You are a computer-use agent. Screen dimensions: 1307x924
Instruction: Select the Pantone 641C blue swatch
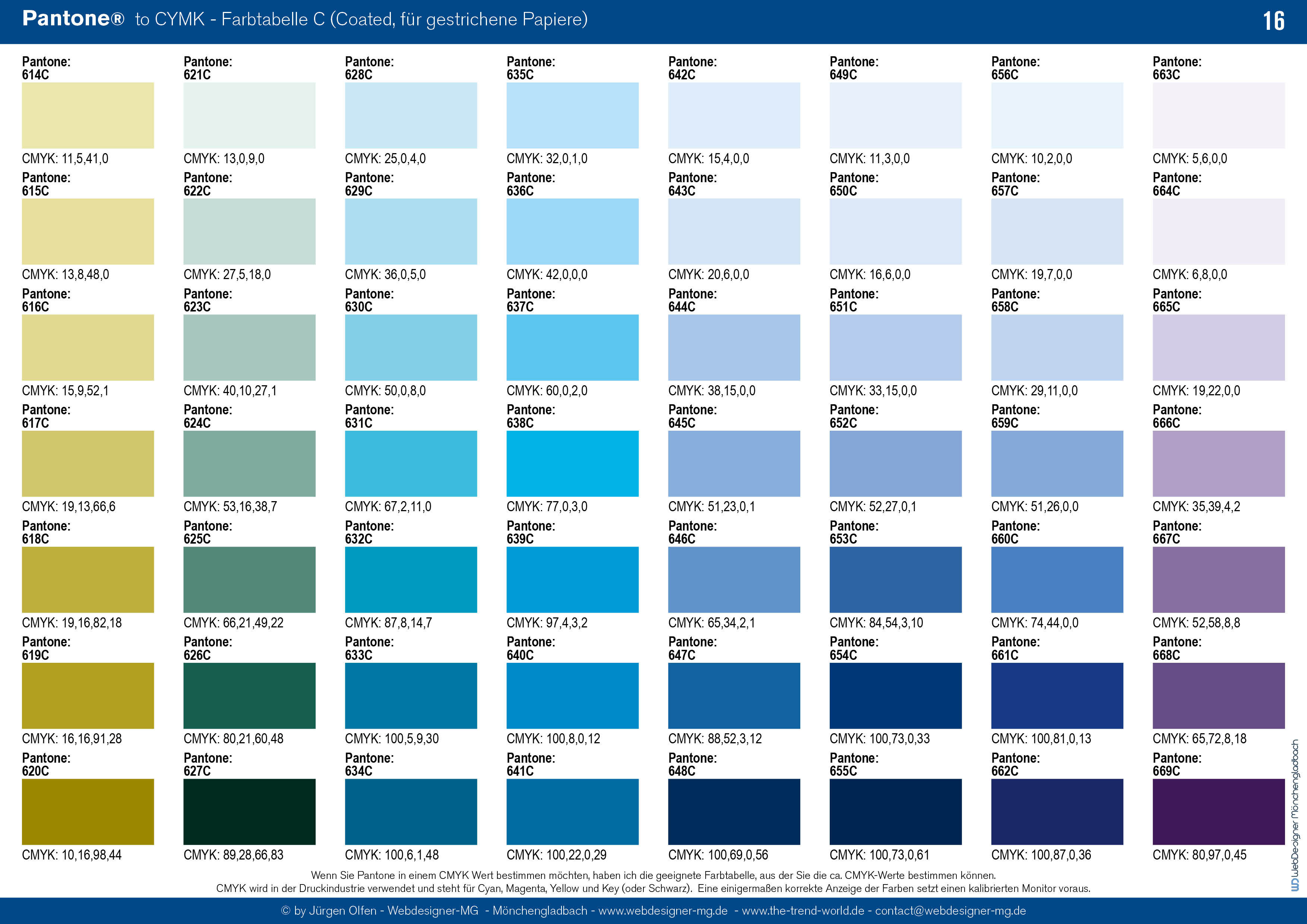(573, 812)
